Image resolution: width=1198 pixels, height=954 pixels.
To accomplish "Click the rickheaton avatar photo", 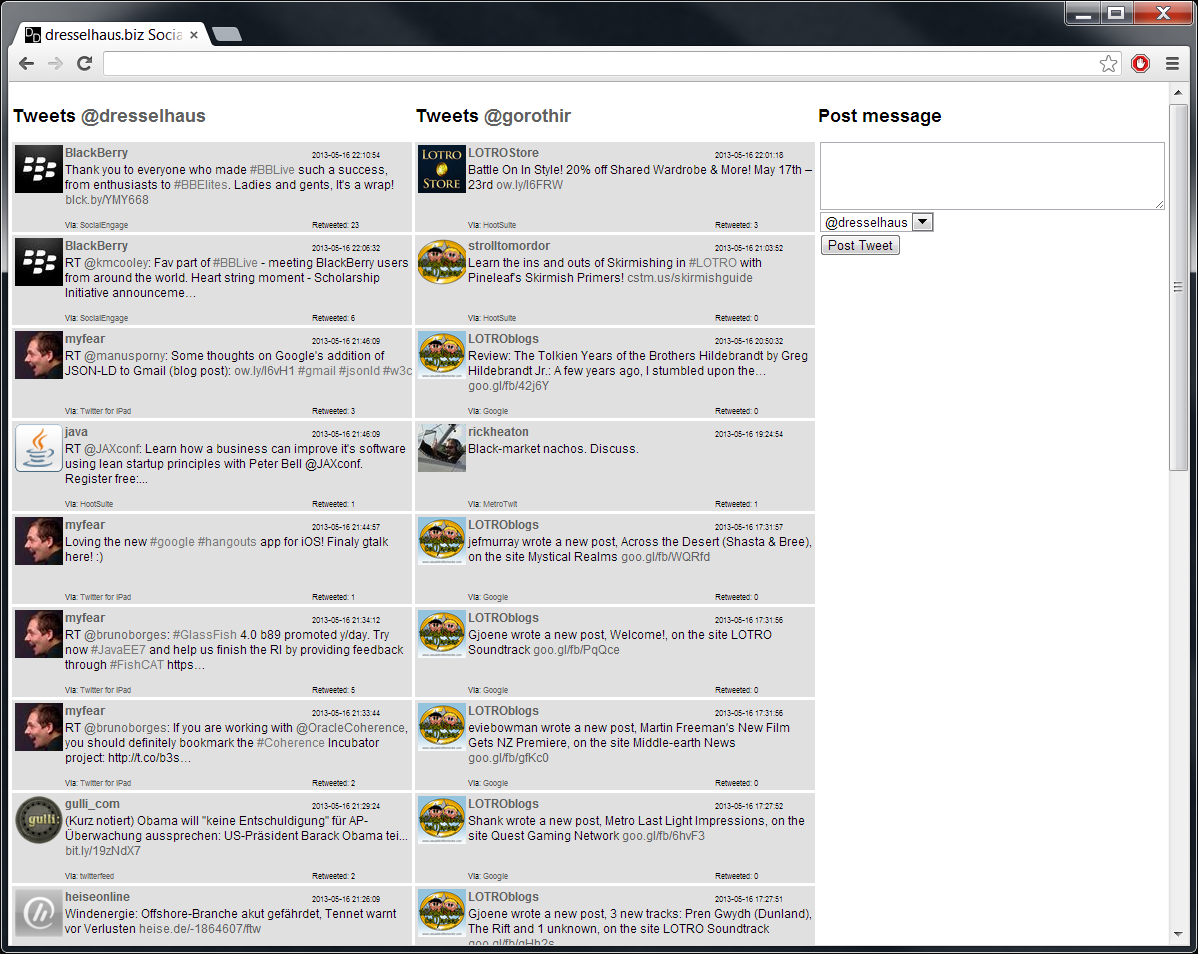I will pyautogui.click(x=442, y=448).
